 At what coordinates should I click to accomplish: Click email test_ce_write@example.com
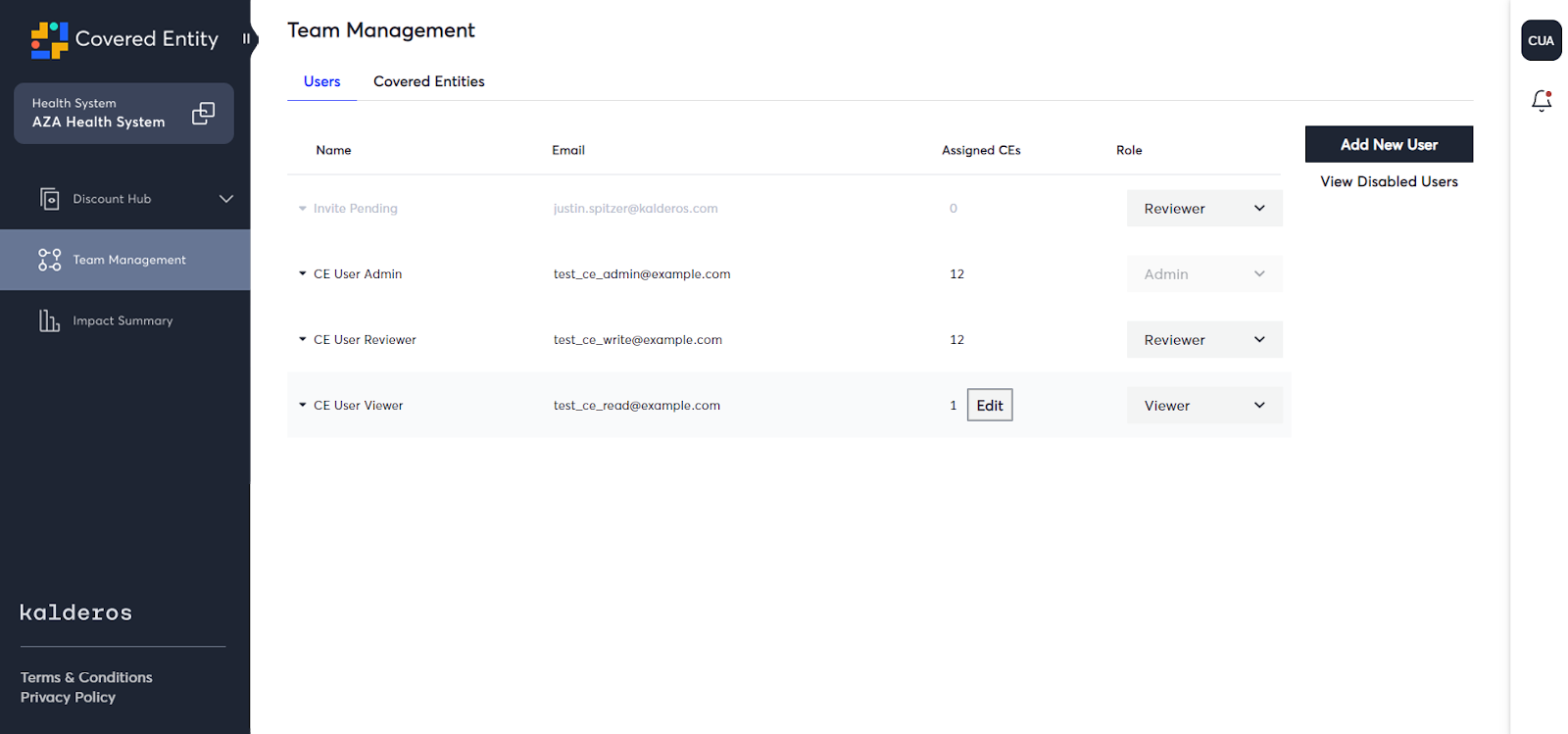point(638,340)
